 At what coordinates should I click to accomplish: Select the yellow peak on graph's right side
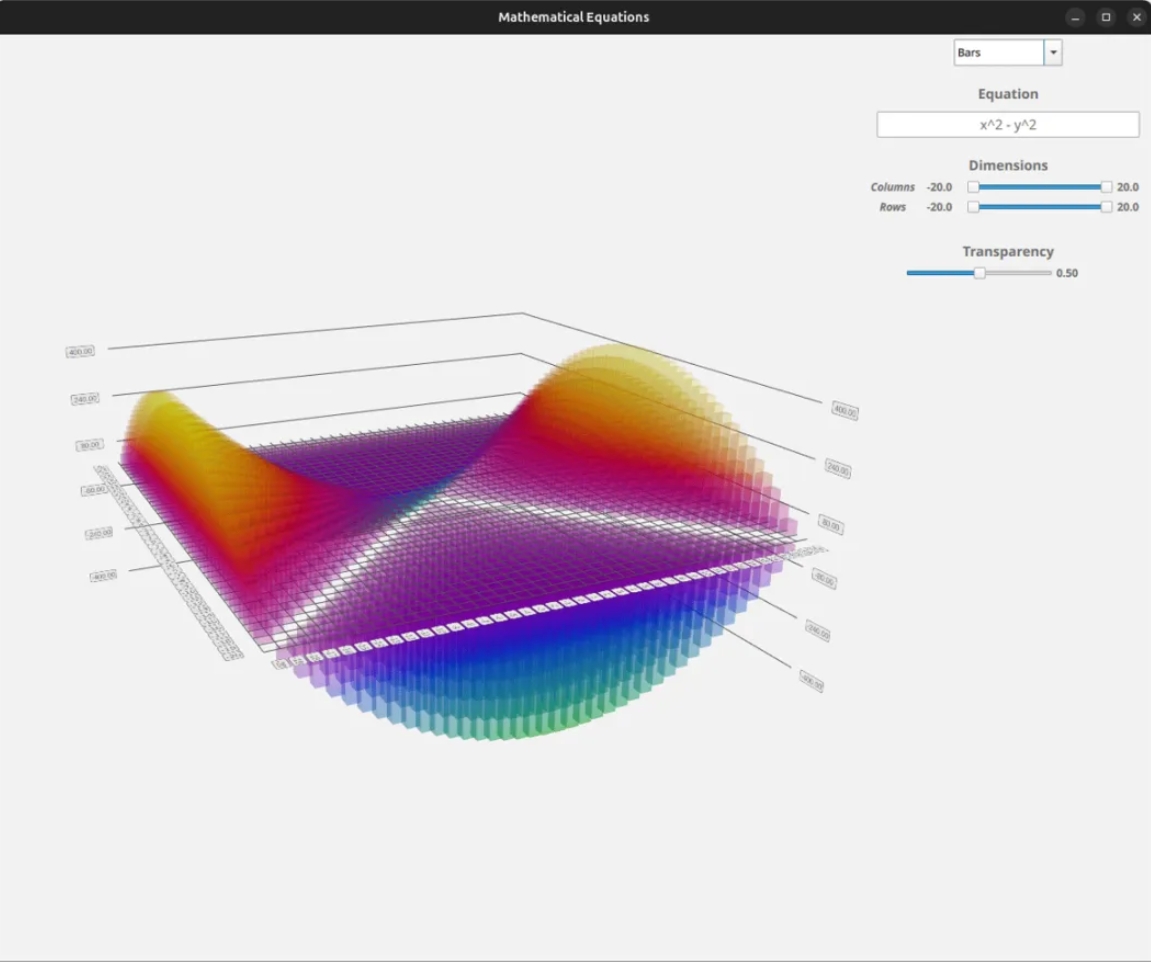tap(610, 362)
